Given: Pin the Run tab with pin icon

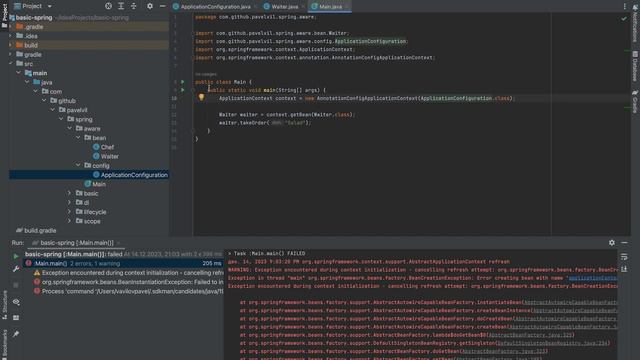Looking at the screenshot, I should (16, 334).
